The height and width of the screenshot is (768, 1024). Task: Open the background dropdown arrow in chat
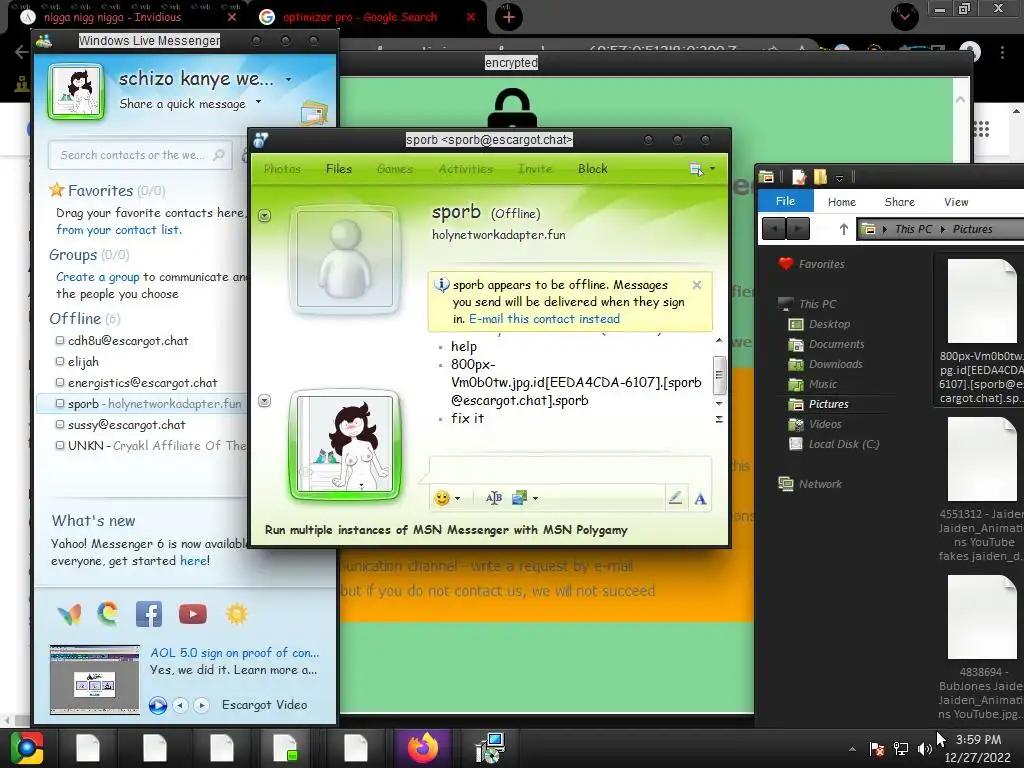tap(536, 499)
